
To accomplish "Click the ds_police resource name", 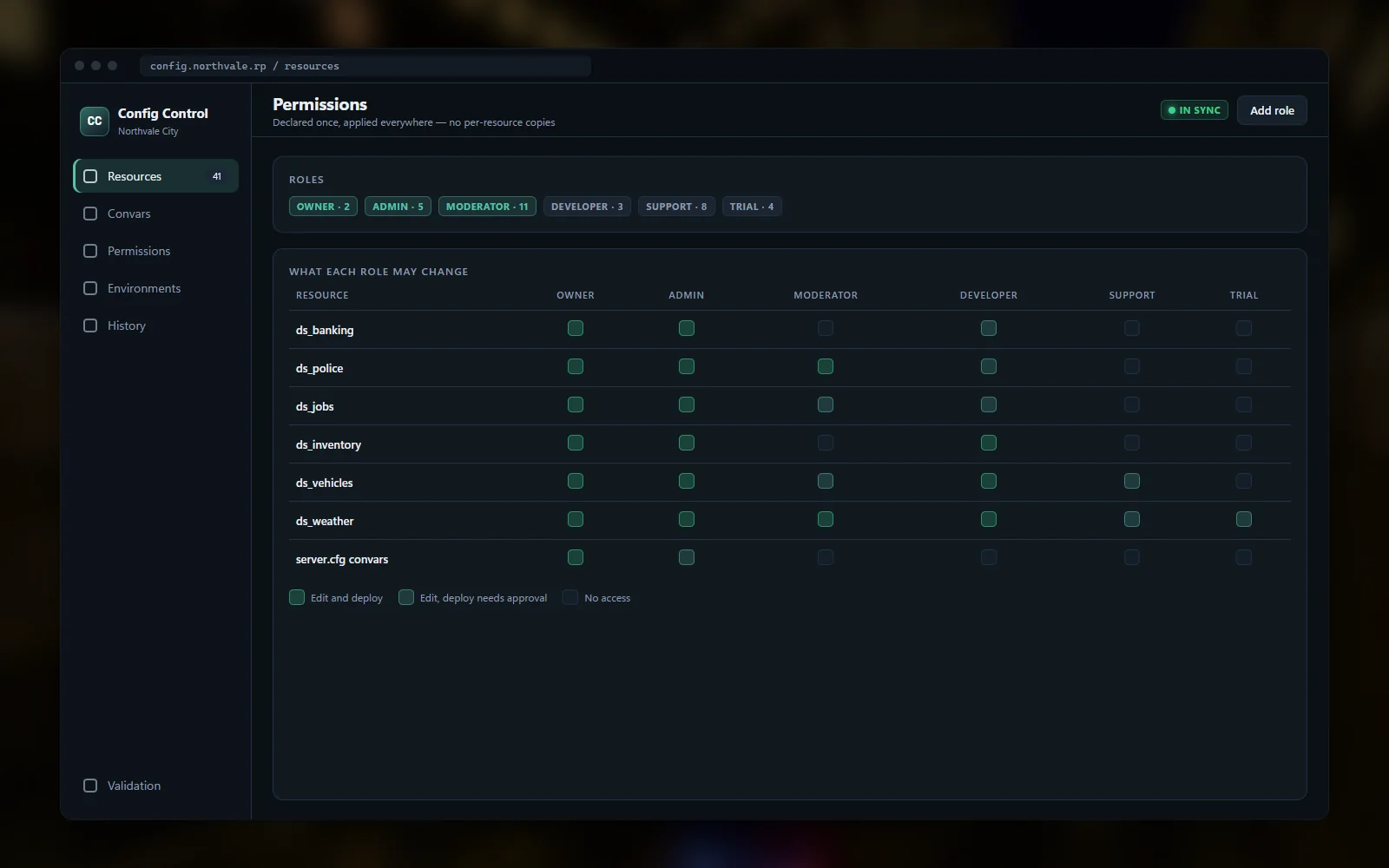I will point(319,368).
